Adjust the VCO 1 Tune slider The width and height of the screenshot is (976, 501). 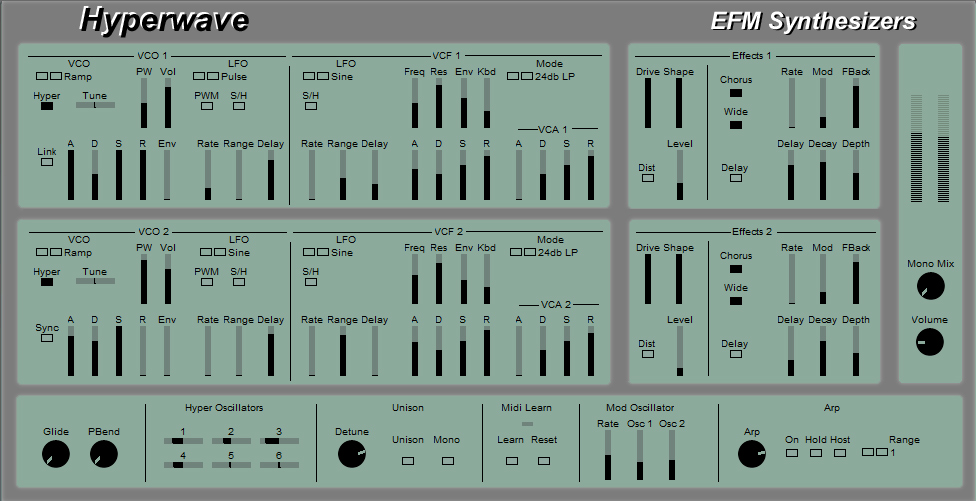click(x=95, y=105)
